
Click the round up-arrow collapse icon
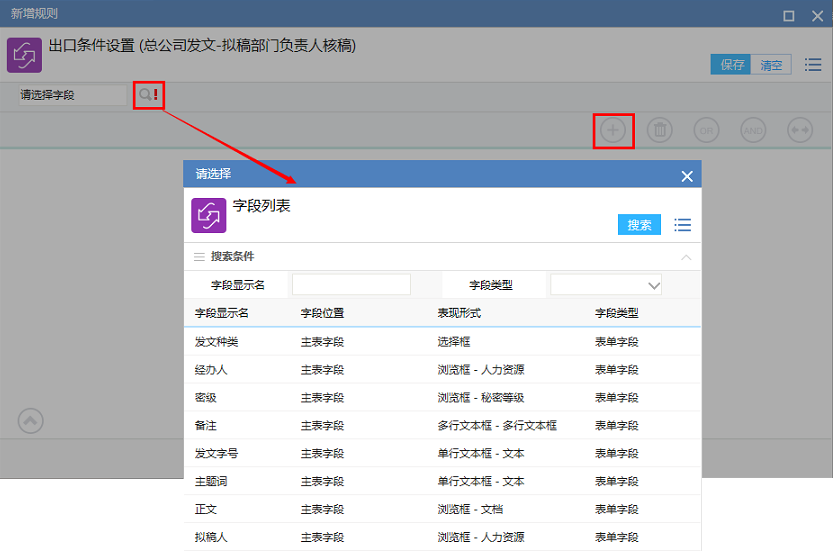coord(31,421)
